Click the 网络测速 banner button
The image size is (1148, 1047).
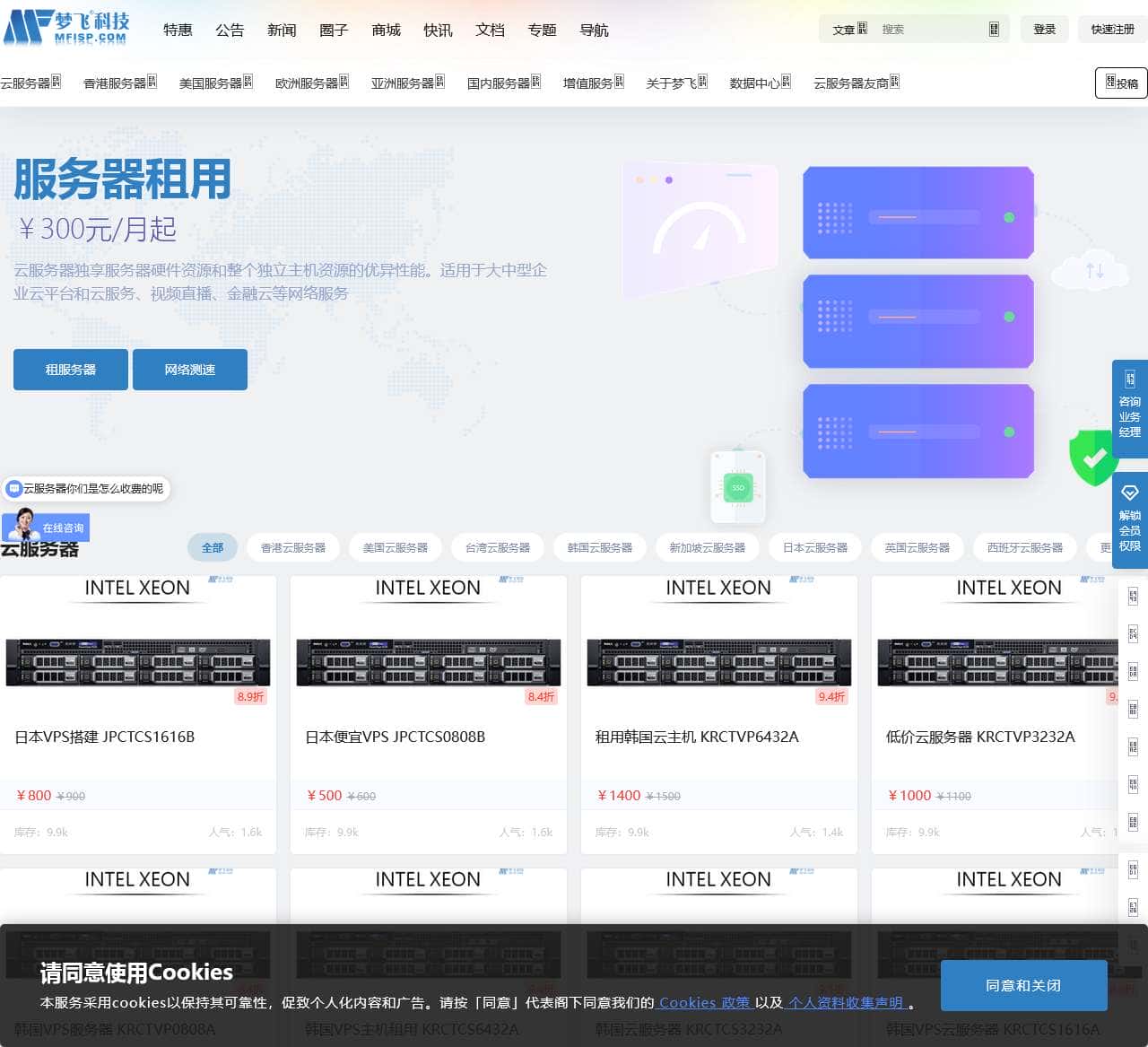point(190,370)
